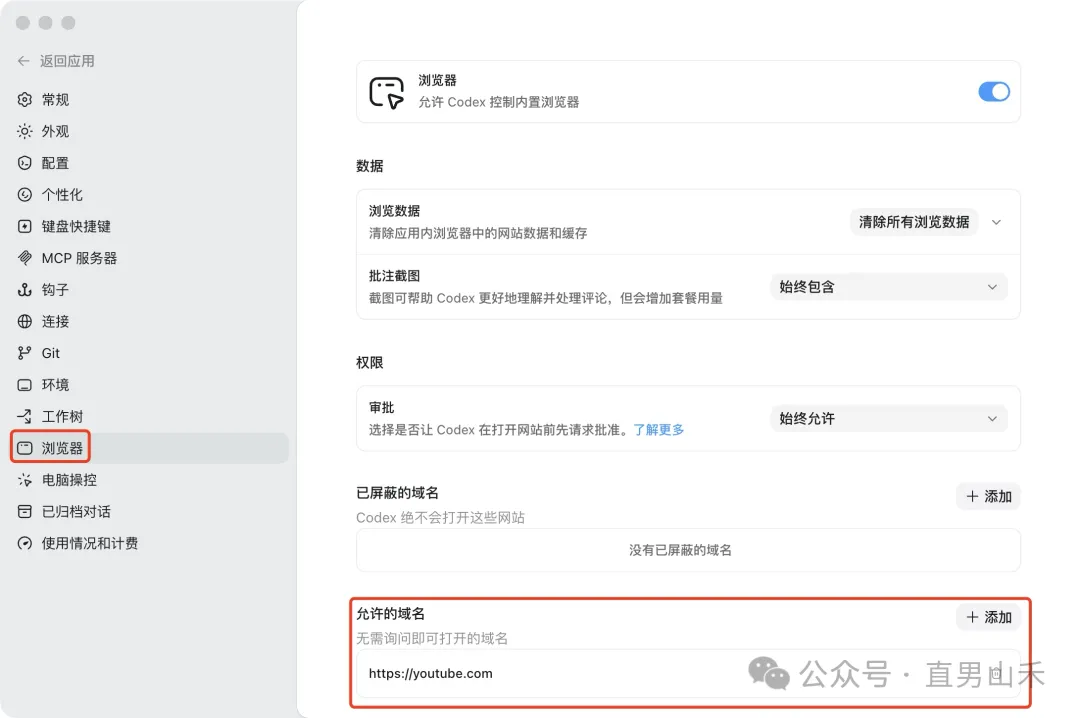Open the 工作树 settings section
Screen dimensions: 1080x718
(x=150, y=416)
